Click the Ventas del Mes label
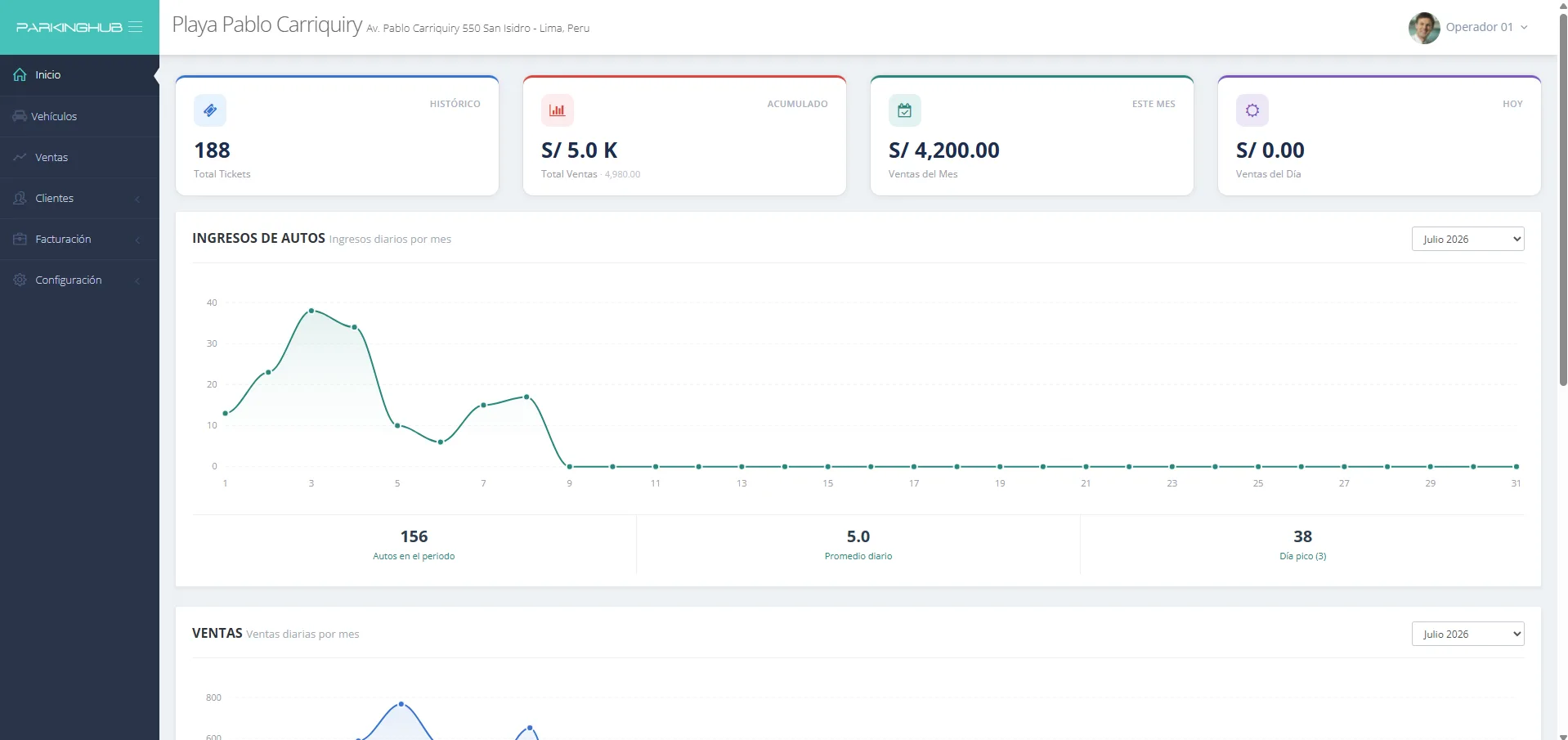 [923, 174]
